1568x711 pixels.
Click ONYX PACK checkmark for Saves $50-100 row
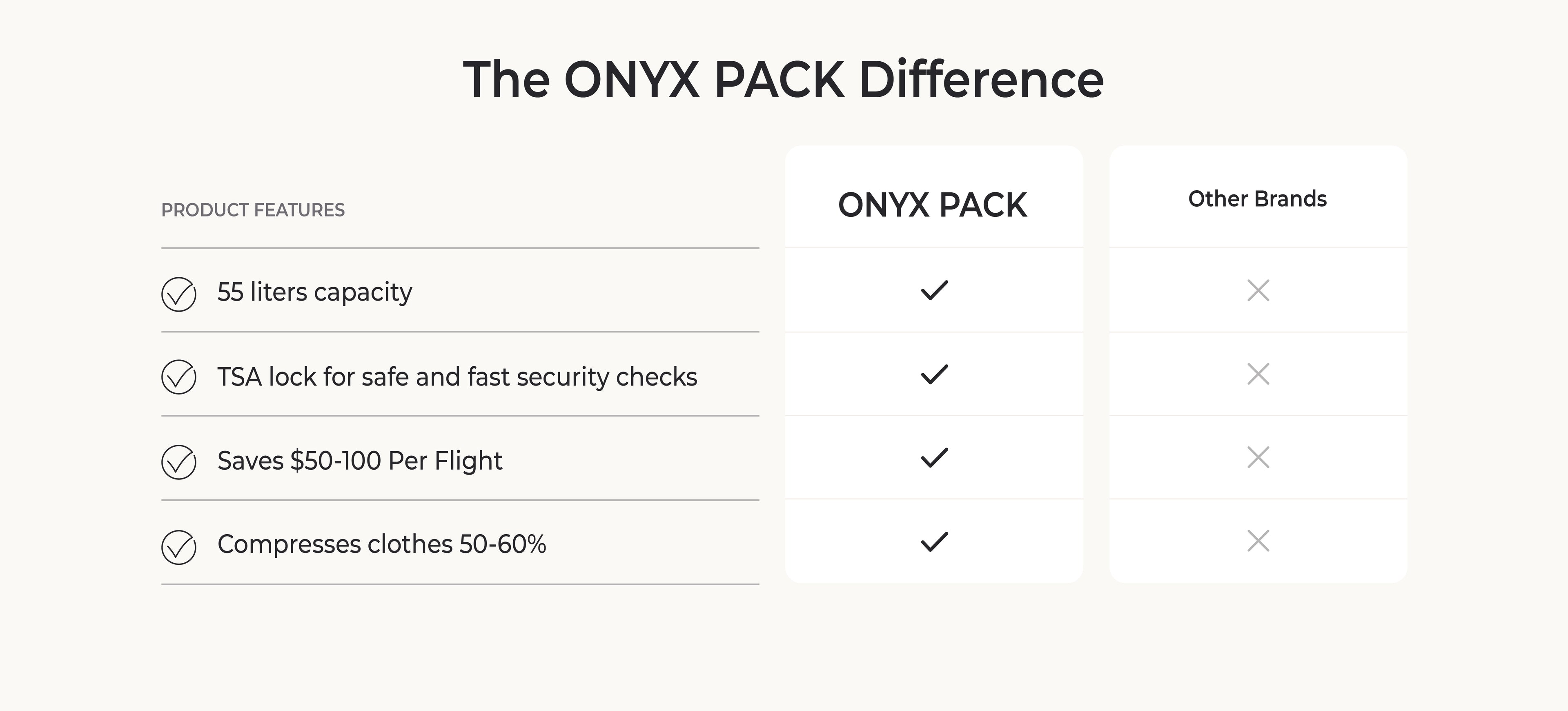point(934,458)
